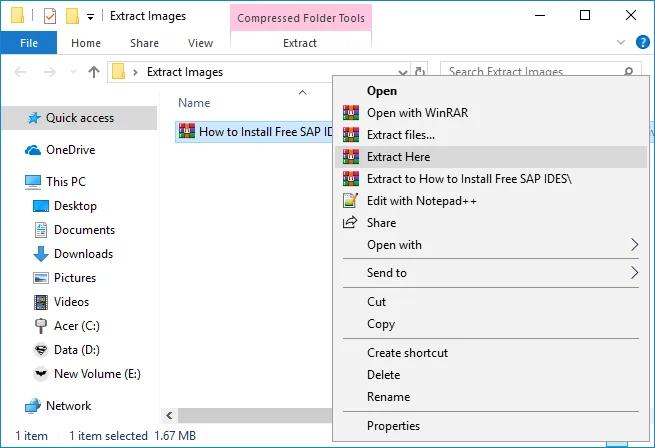Switch to the View ribbon tab
655x448 pixels.
[200, 43]
